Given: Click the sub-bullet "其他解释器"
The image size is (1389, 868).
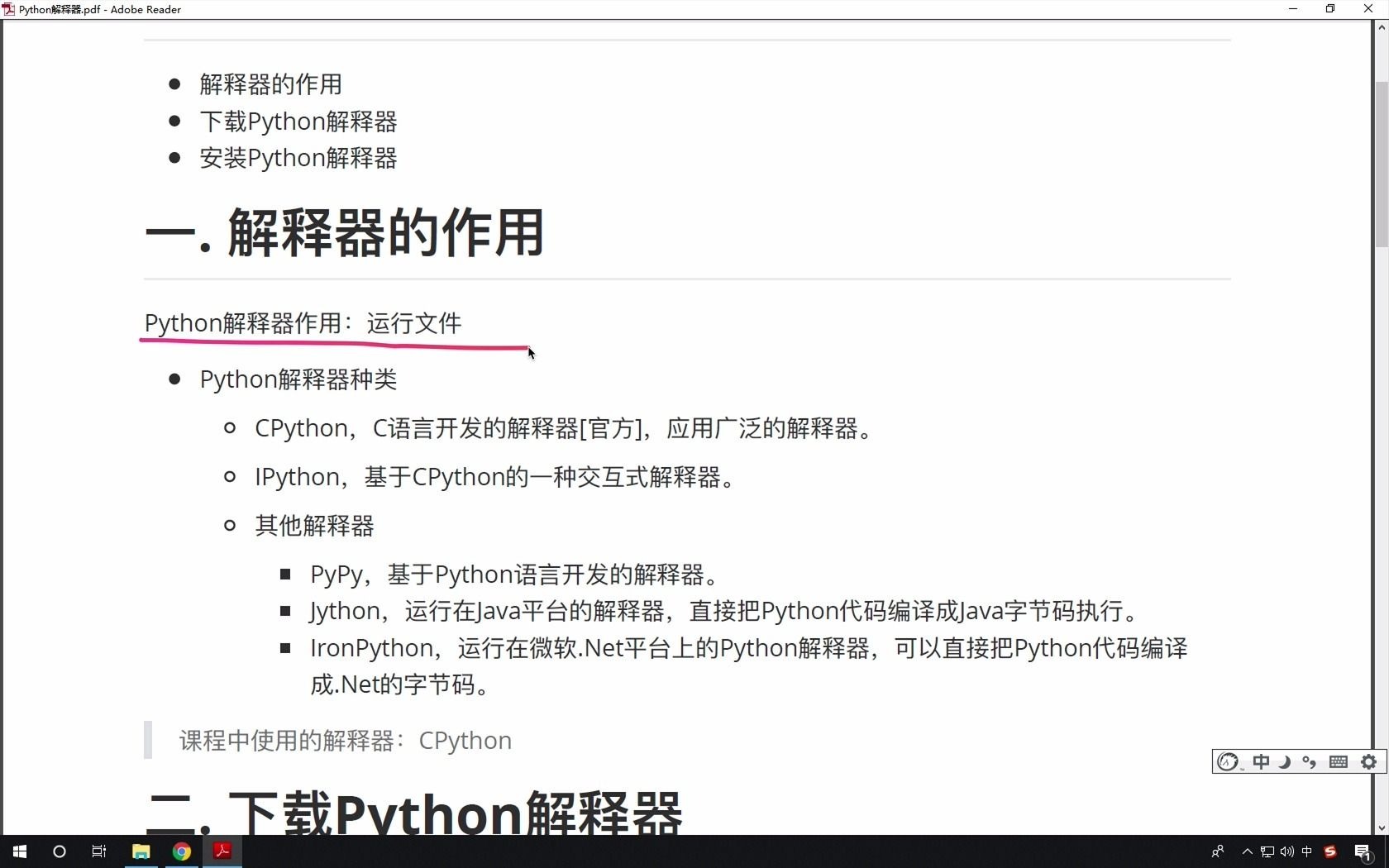Looking at the screenshot, I should point(315,526).
